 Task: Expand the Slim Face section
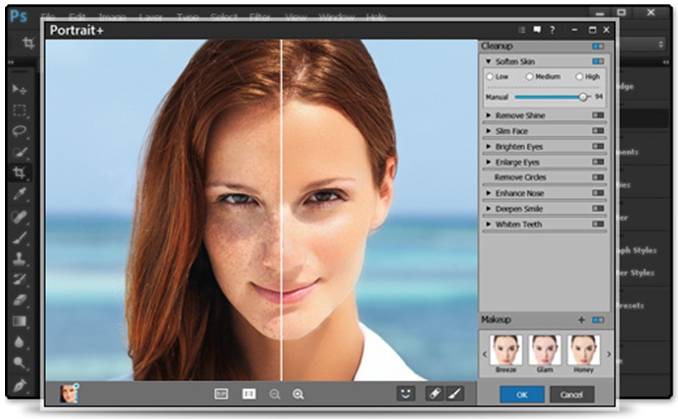(489, 131)
